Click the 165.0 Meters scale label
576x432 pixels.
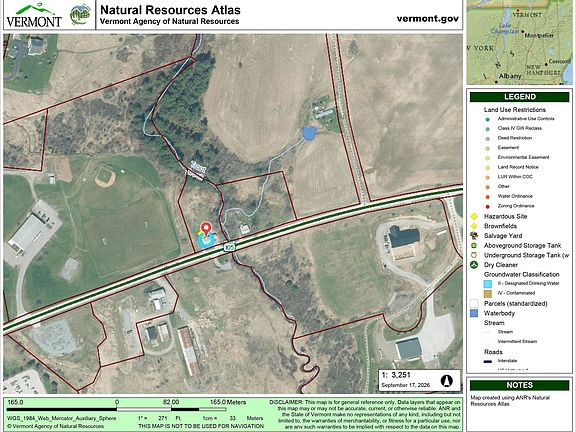coord(228,402)
